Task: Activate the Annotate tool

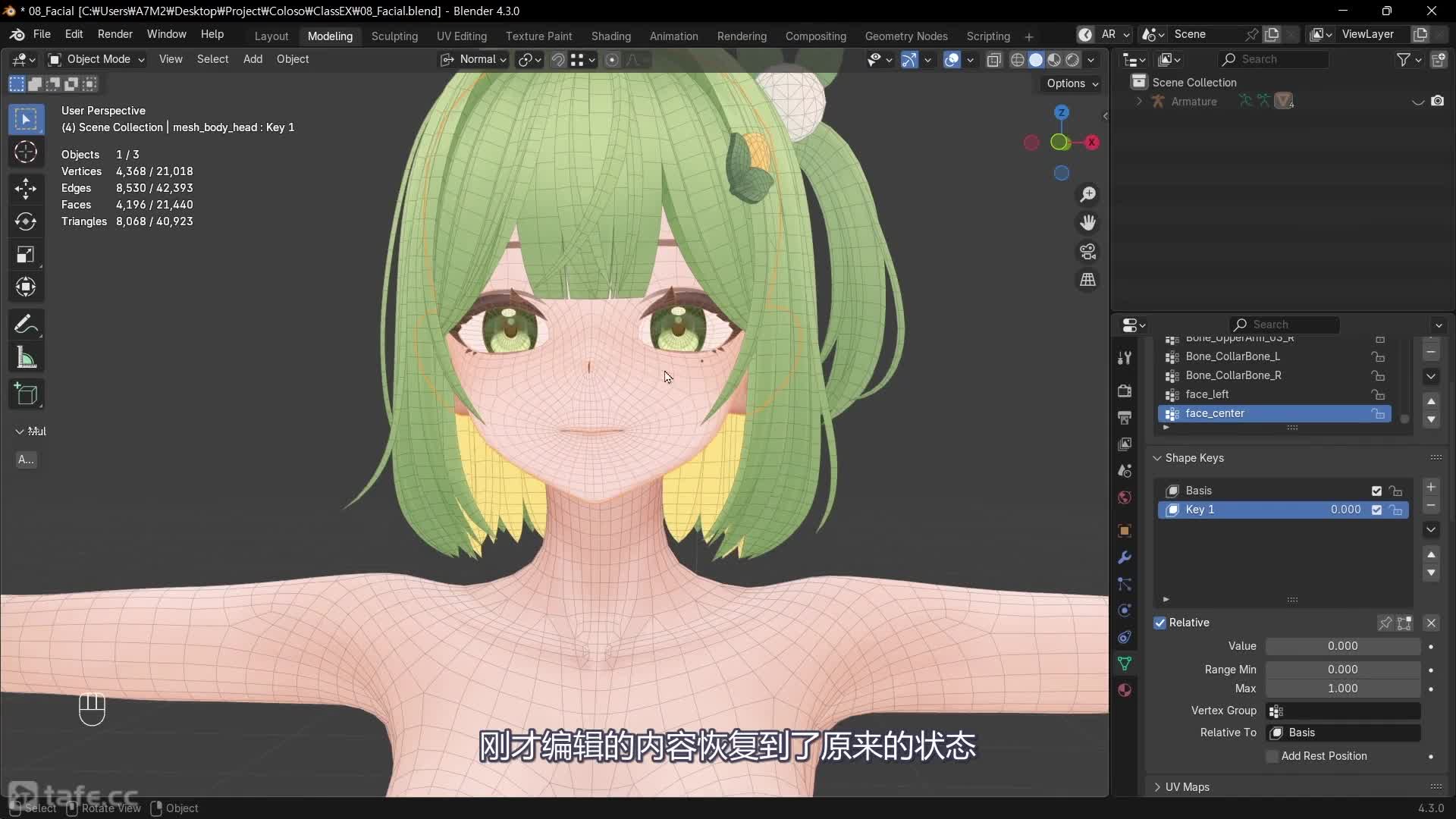Action: (x=26, y=325)
